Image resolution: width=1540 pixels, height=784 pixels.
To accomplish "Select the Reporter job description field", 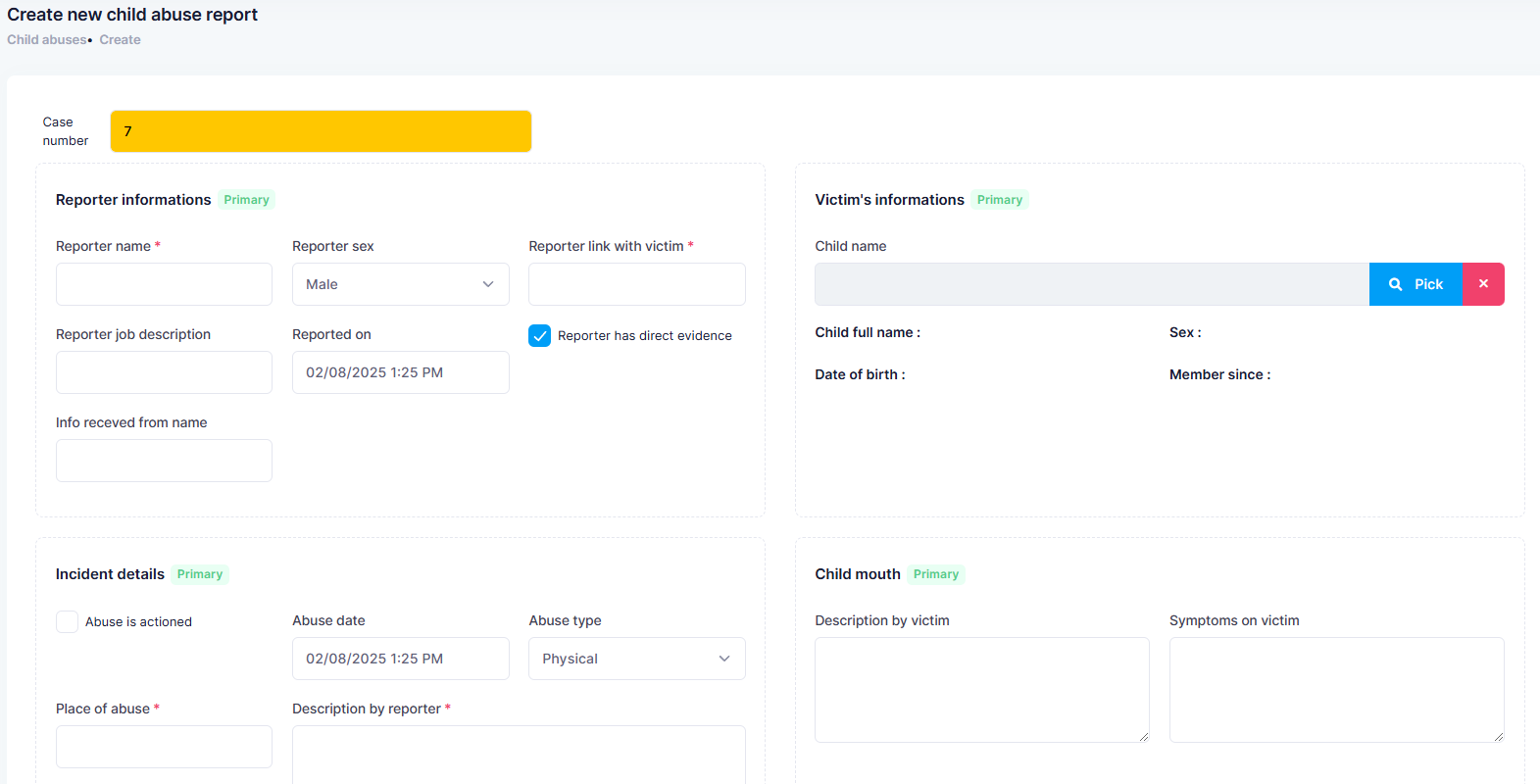I will tap(164, 372).
